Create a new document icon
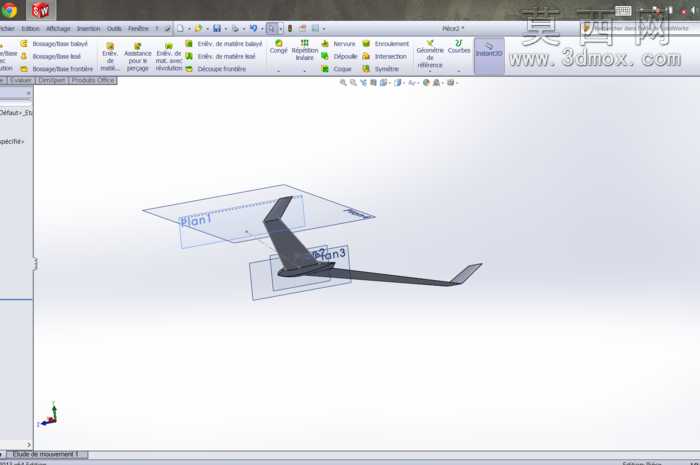 pyautogui.click(x=180, y=29)
